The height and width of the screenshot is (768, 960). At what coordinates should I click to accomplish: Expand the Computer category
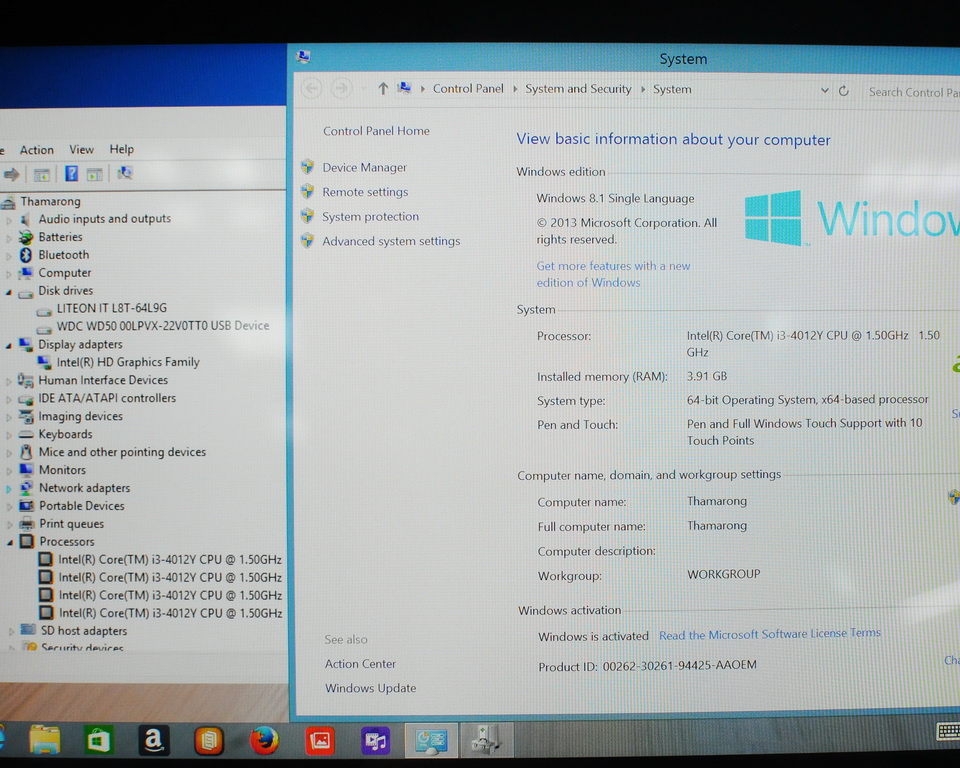(x=9, y=273)
